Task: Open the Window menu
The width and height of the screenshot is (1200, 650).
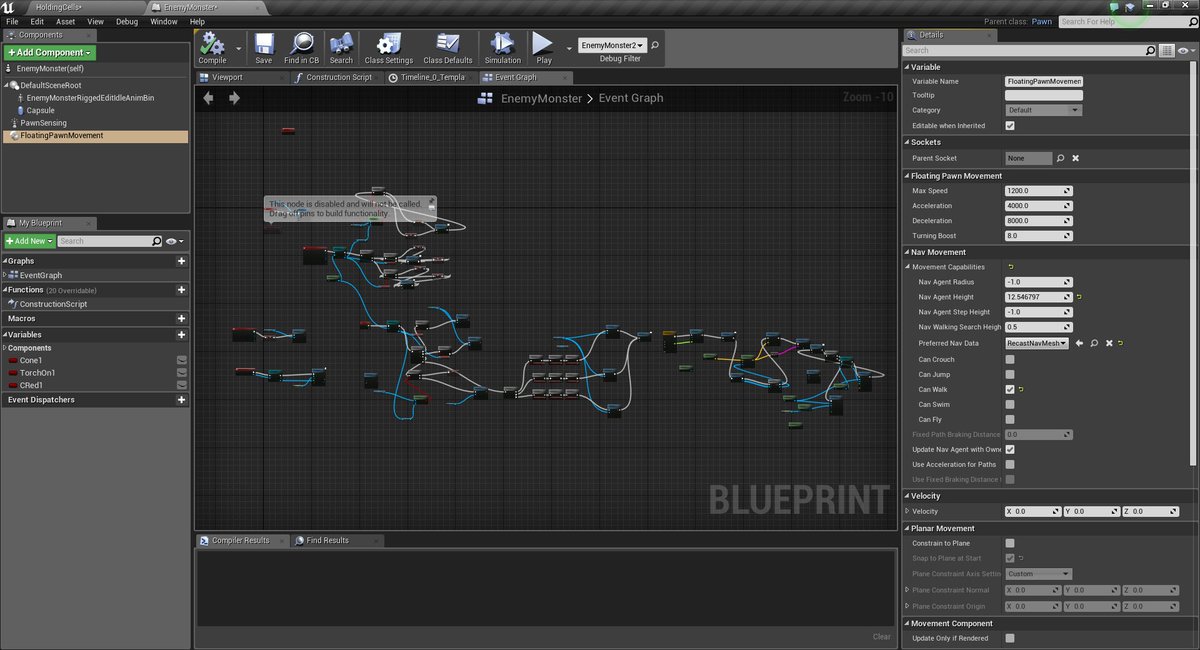Action: [x=162, y=21]
